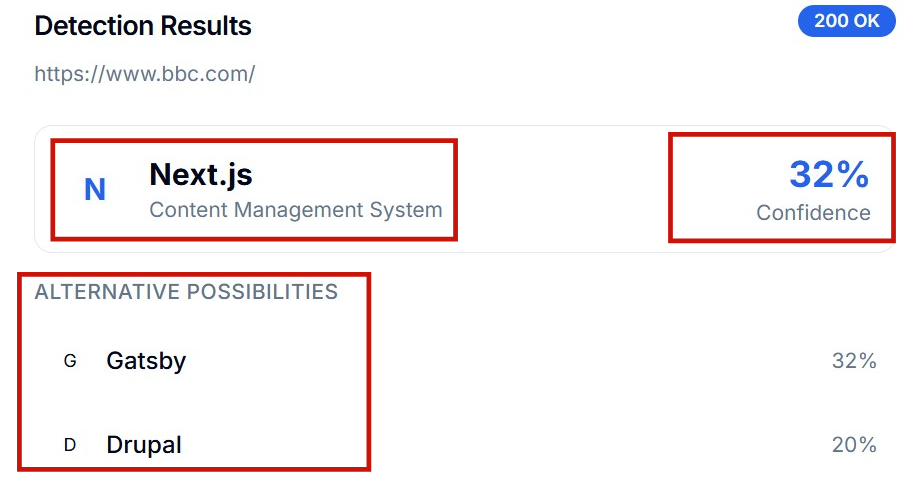Click the 200 OK status badge
Screen dimensions: 919x482
[846, 21]
